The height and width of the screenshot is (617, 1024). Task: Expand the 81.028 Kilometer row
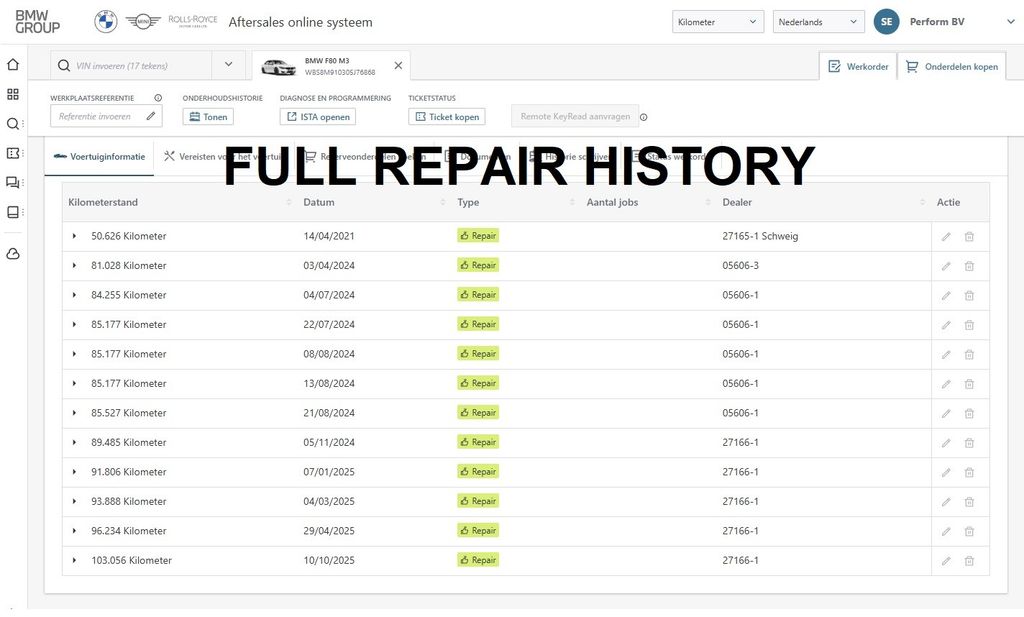[x=74, y=266]
